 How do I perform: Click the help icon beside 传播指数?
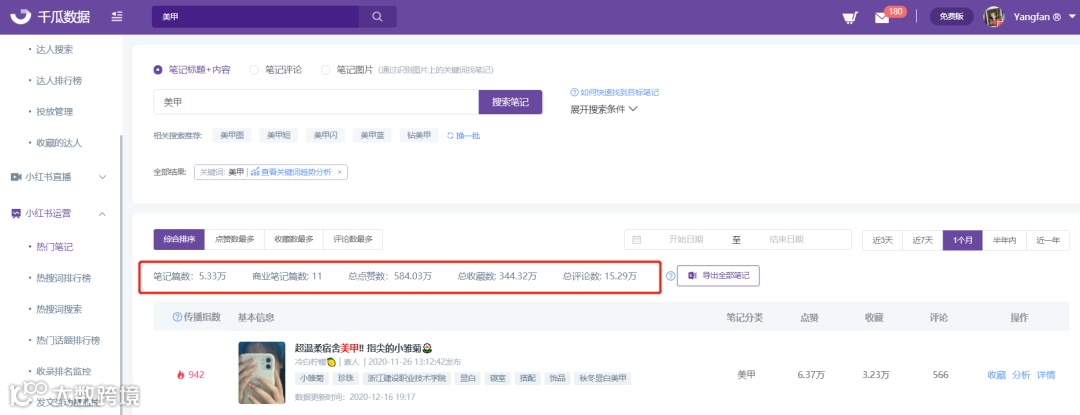(177, 317)
